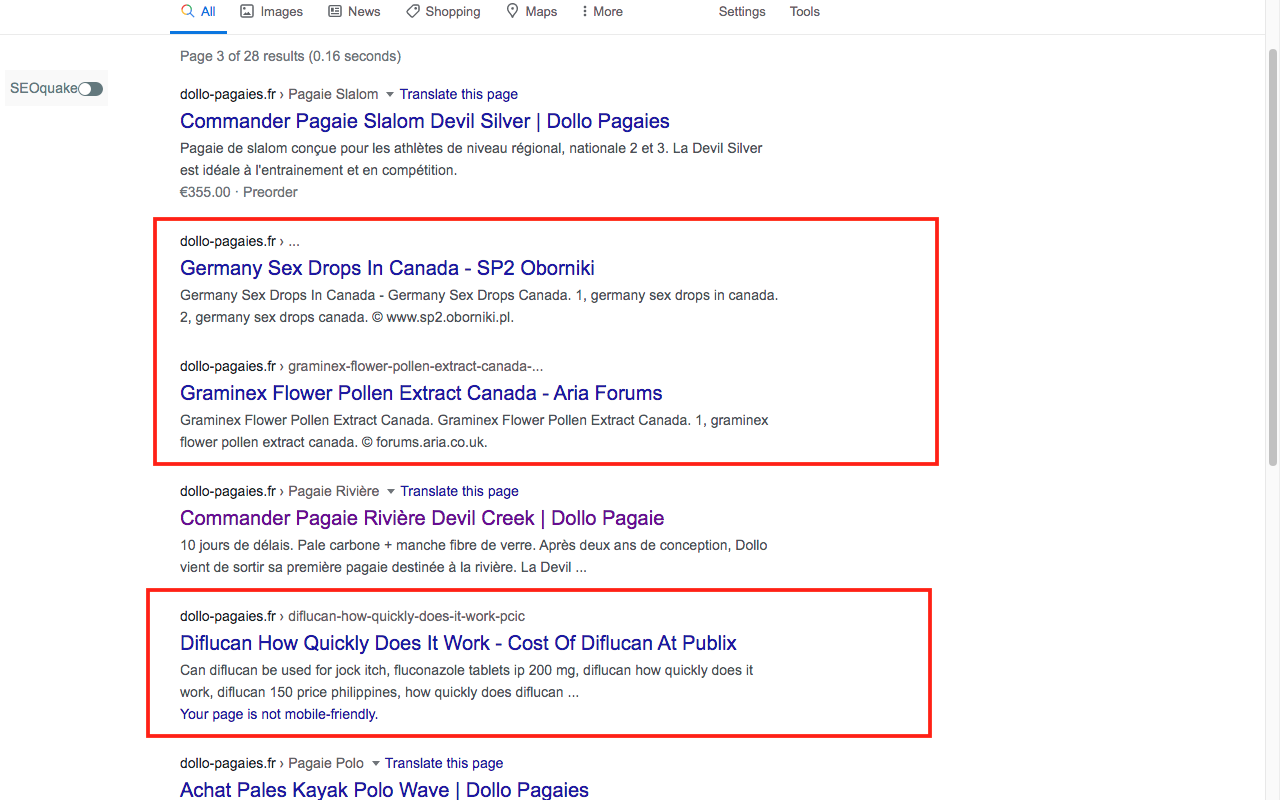This screenshot has height=800, width=1280.
Task: Switch to the Images tab
Action: click(271, 12)
